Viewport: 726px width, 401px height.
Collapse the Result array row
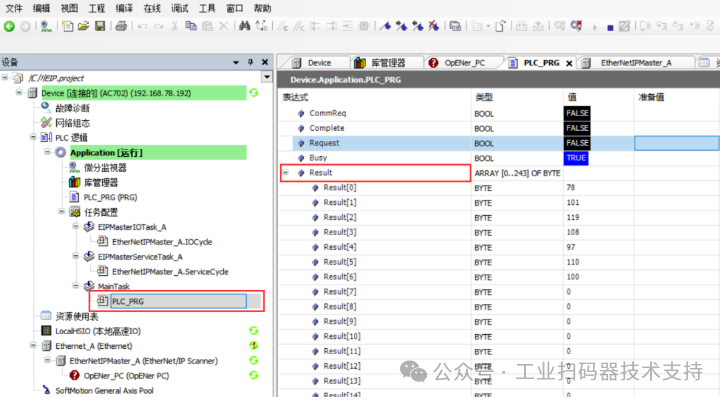coord(286,173)
